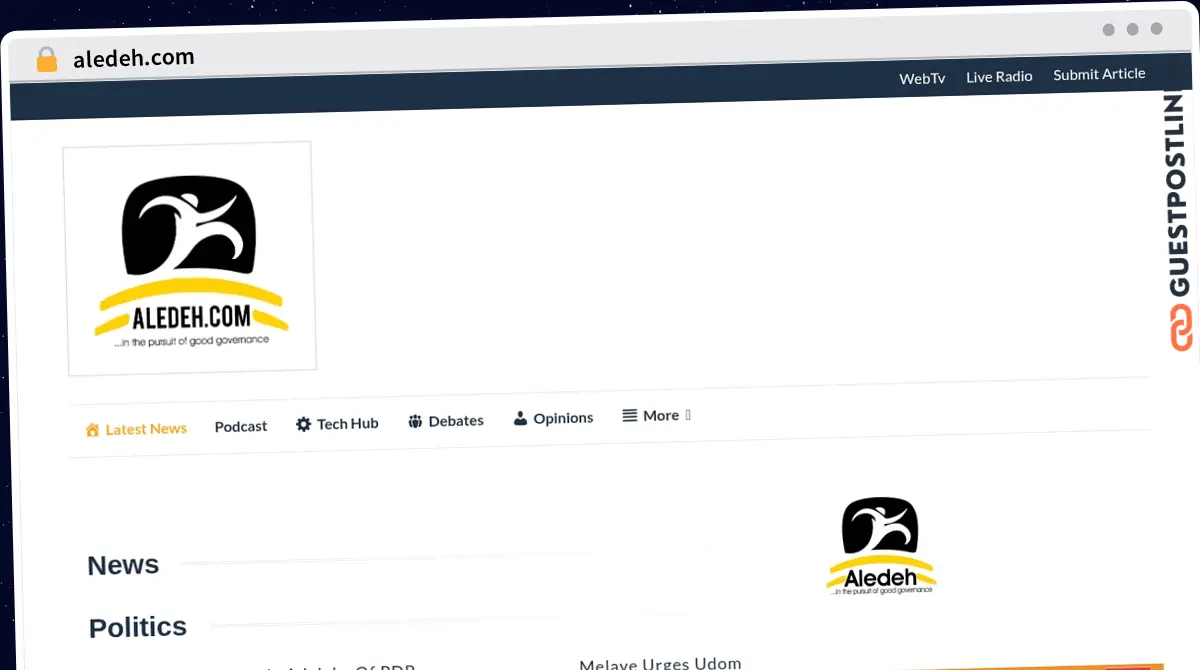
Task: Click the person icon beside Opinions
Action: click(520, 418)
